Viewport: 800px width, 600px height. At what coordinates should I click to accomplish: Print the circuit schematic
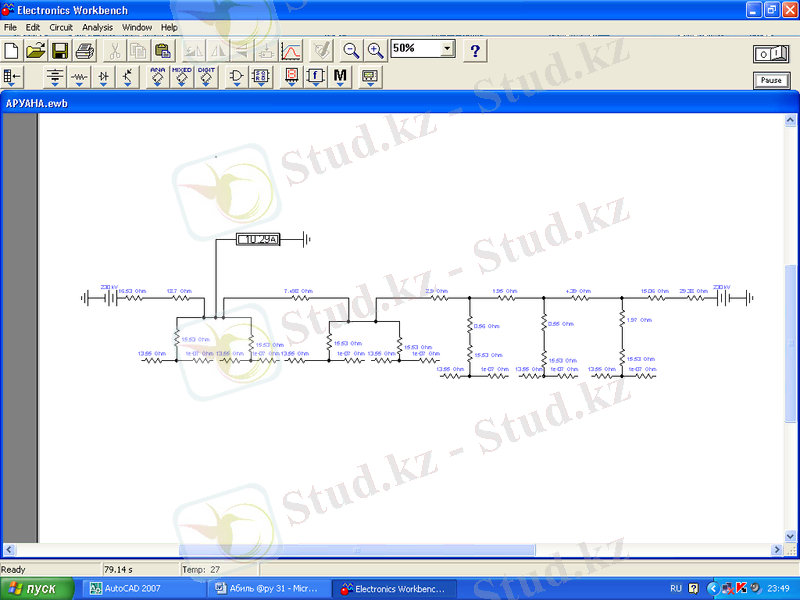pos(84,51)
